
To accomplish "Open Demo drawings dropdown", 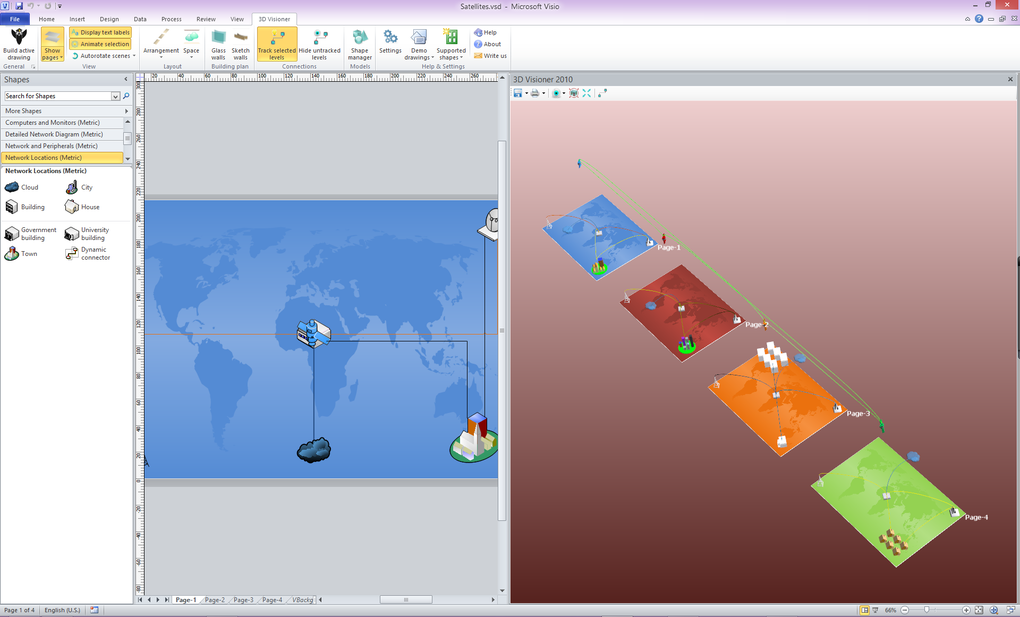I will tap(419, 44).
